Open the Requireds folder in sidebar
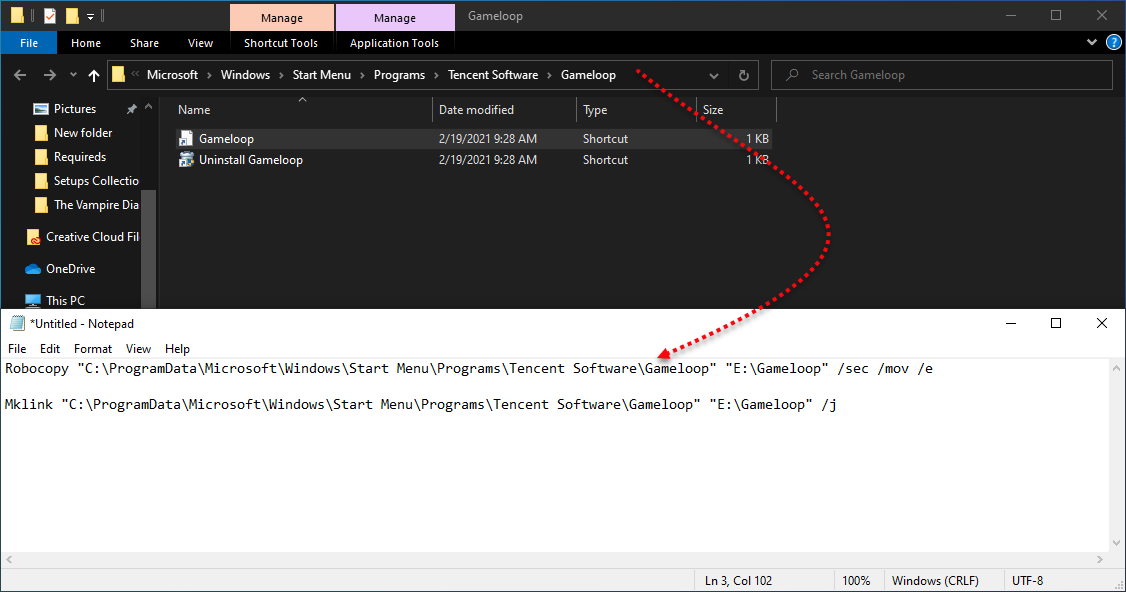The image size is (1126, 592). click(80, 157)
